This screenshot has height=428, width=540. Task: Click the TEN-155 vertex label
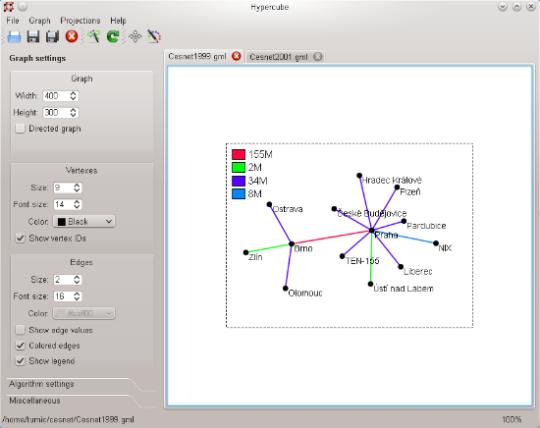click(362, 261)
